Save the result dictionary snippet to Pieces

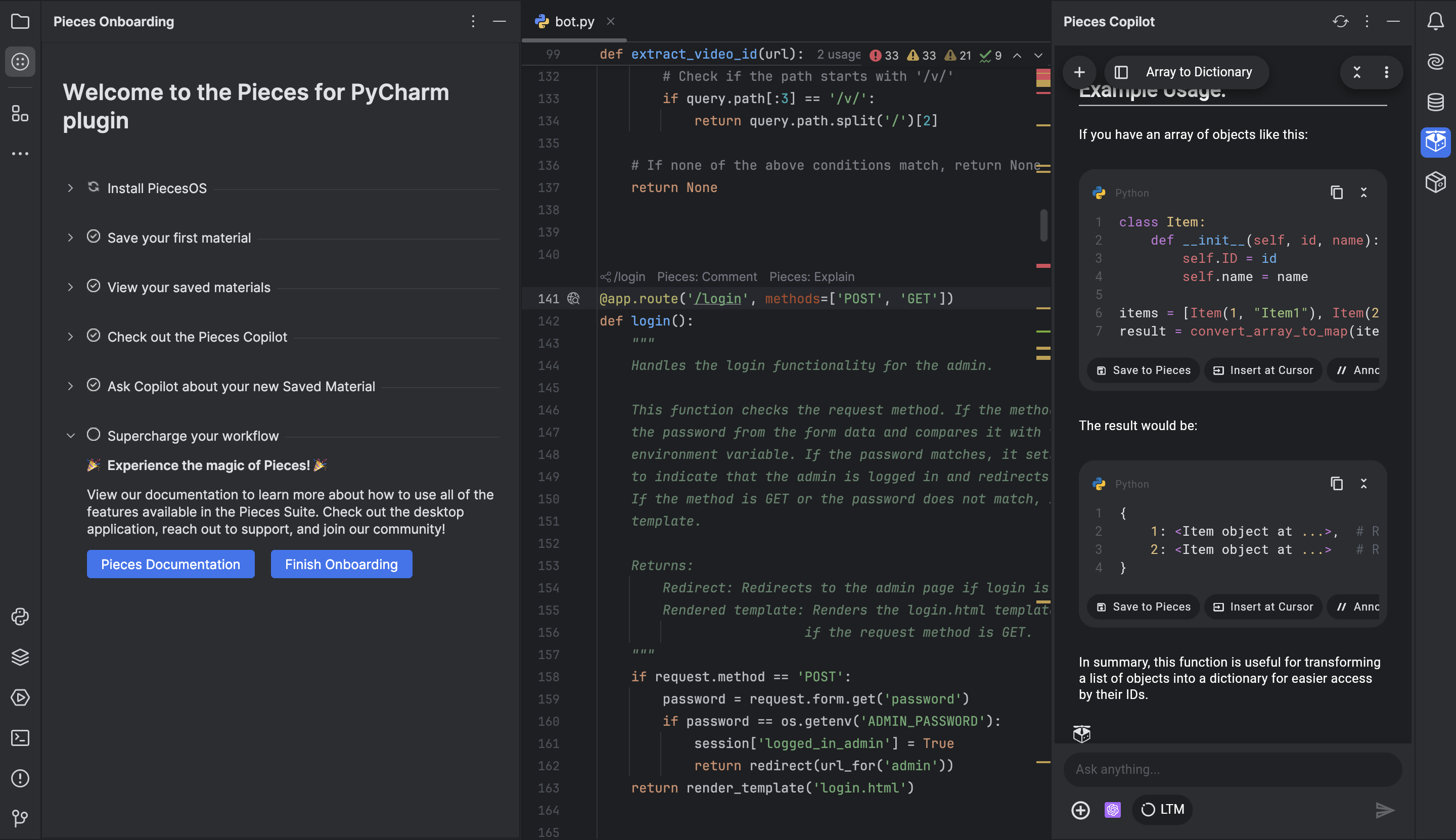tap(1143, 606)
